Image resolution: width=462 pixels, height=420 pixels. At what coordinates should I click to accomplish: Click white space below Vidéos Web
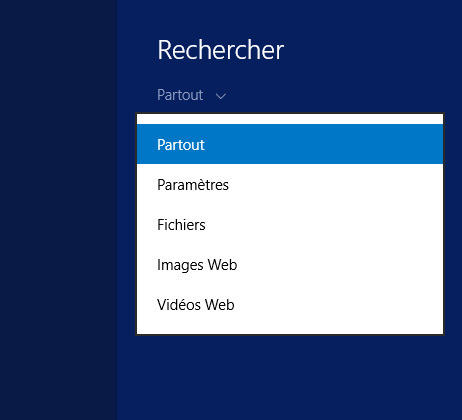click(290, 329)
